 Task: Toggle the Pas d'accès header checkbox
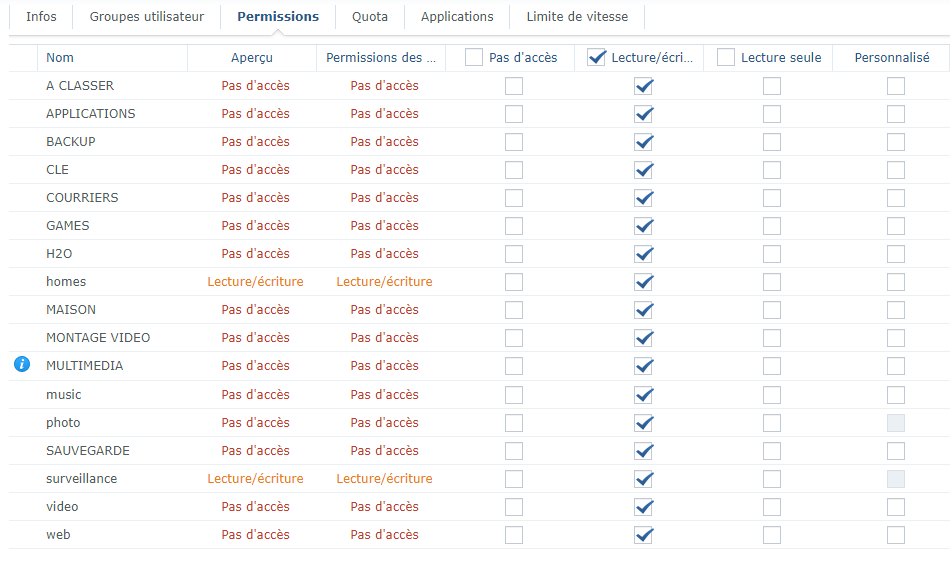pos(474,58)
